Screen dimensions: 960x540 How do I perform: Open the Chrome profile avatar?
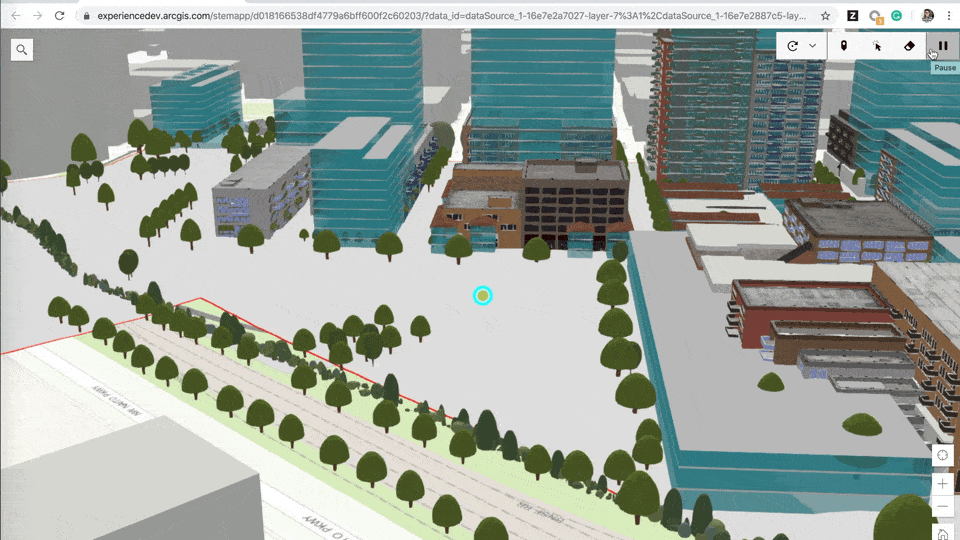point(928,16)
